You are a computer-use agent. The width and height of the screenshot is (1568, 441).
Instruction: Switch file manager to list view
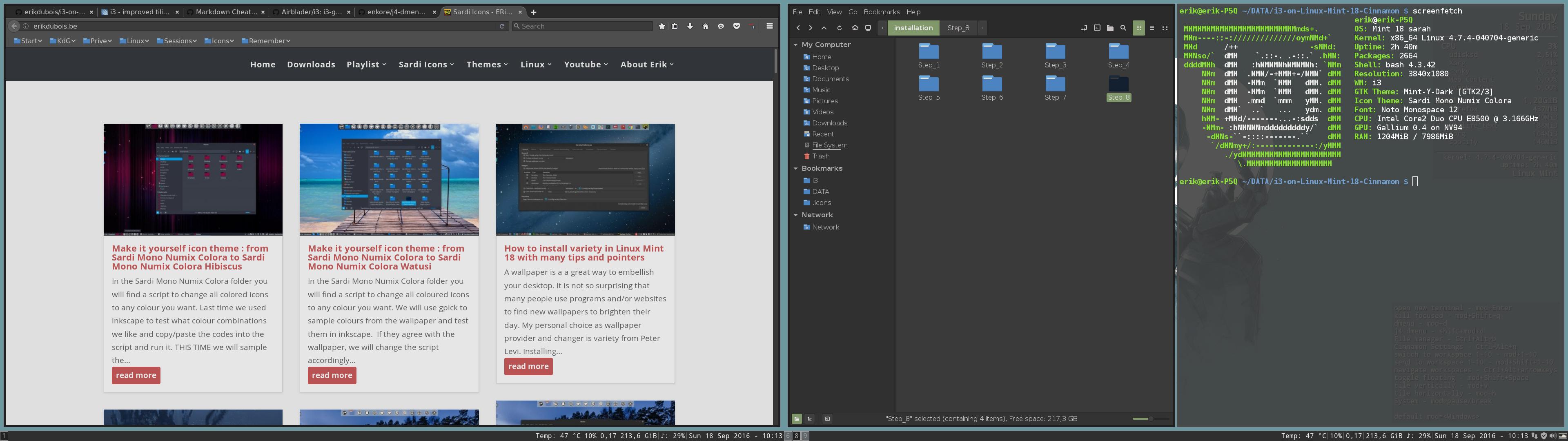pyautogui.click(x=1151, y=28)
